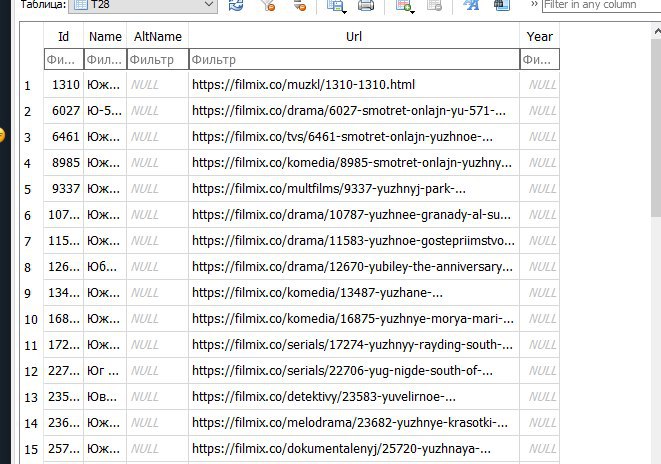Select Name cell 'Ю-5...' in row 2
The height and width of the screenshot is (464, 661).
point(105,111)
